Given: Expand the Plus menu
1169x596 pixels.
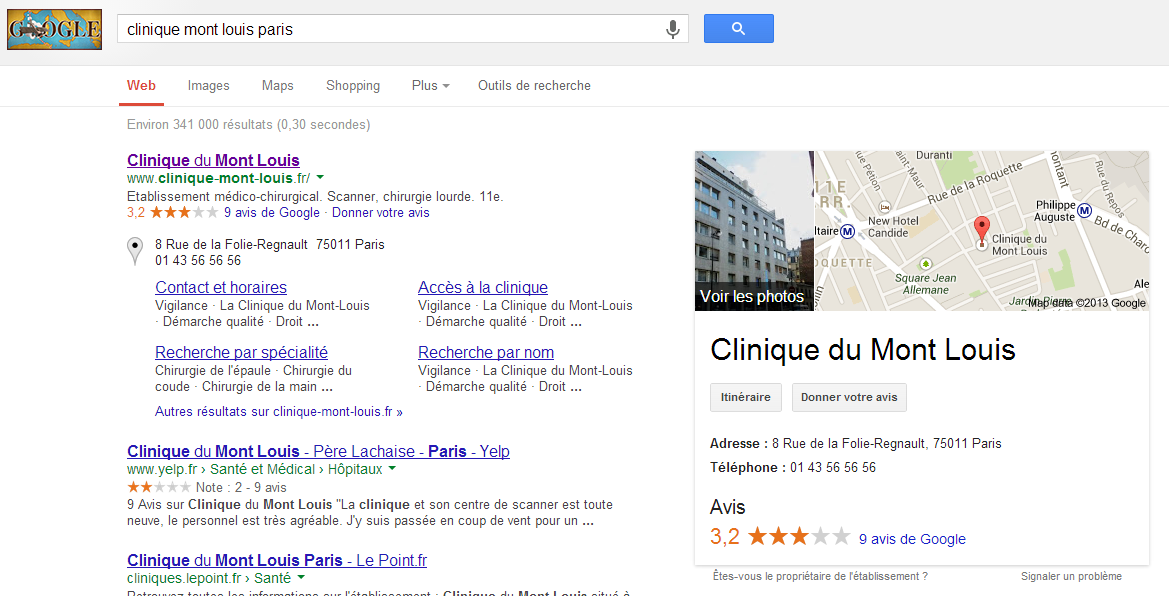Looking at the screenshot, I should 431,86.
